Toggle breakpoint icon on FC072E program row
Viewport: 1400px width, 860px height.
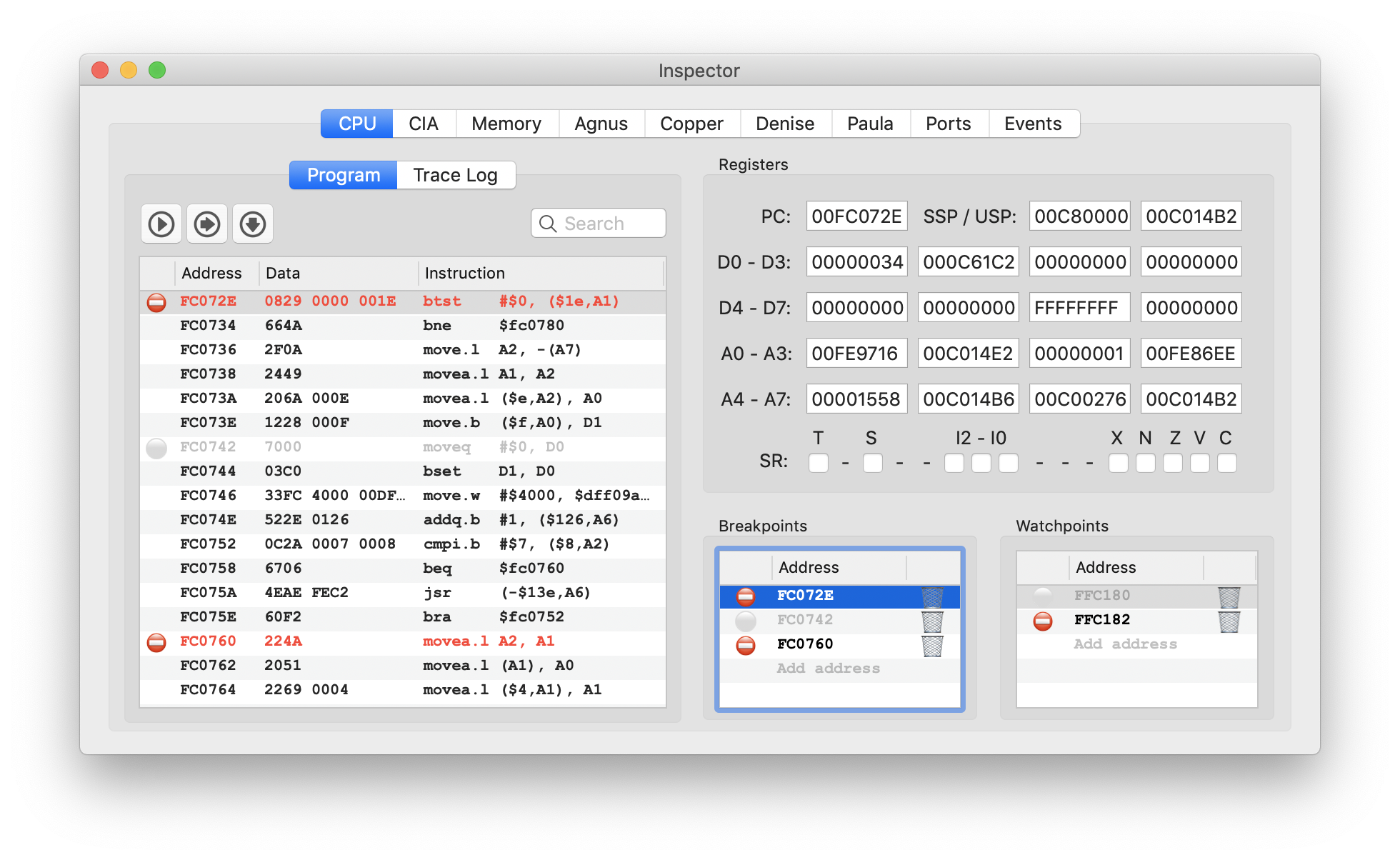tap(156, 302)
